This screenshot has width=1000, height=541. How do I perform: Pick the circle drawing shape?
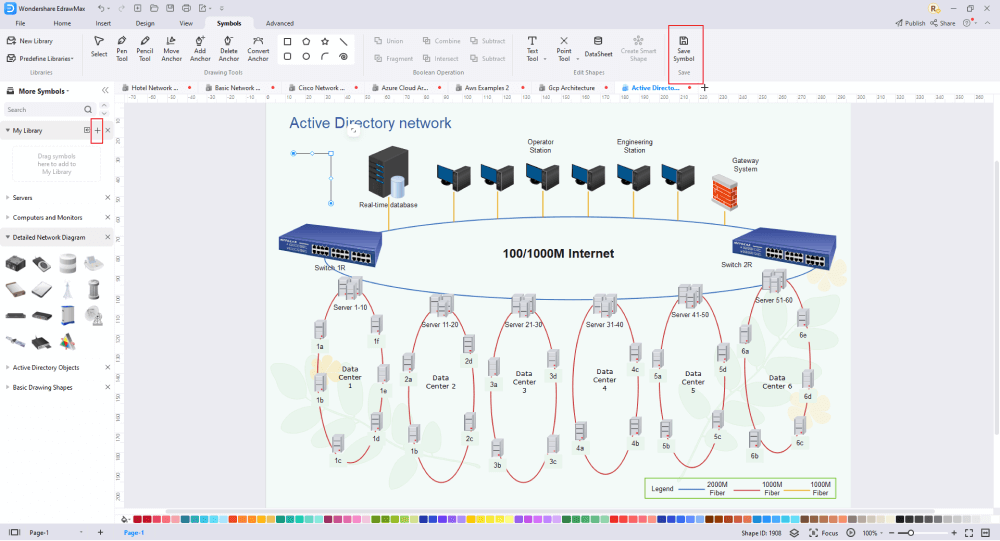coord(306,57)
